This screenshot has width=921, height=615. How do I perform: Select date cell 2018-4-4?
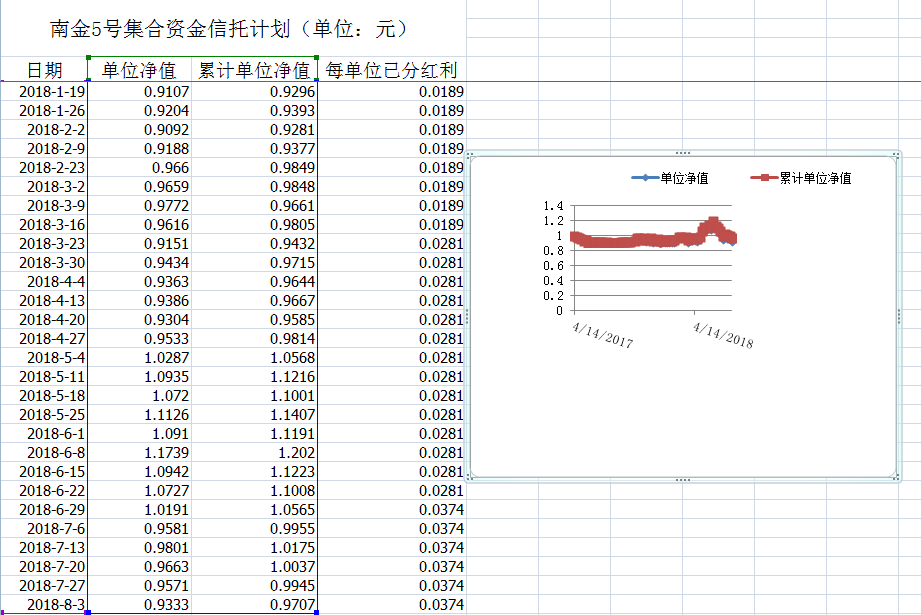tap(44, 281)
